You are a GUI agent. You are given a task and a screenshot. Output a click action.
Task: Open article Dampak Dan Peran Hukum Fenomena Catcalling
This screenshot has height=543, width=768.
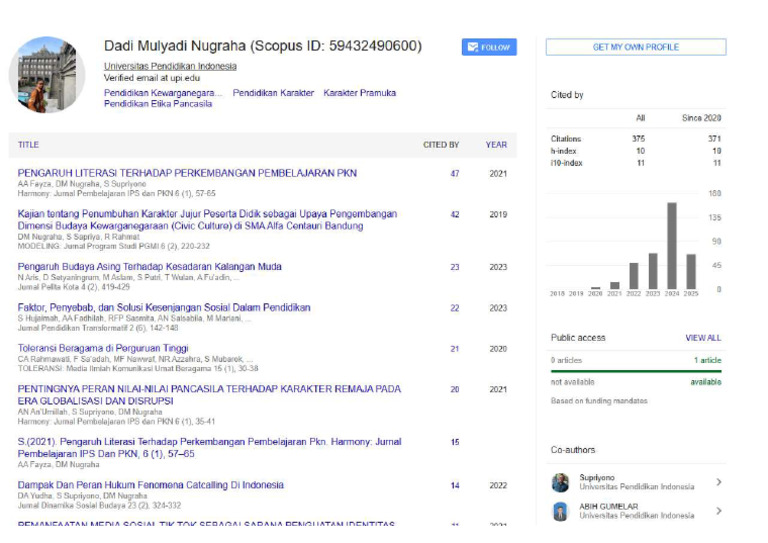[150, 485]
